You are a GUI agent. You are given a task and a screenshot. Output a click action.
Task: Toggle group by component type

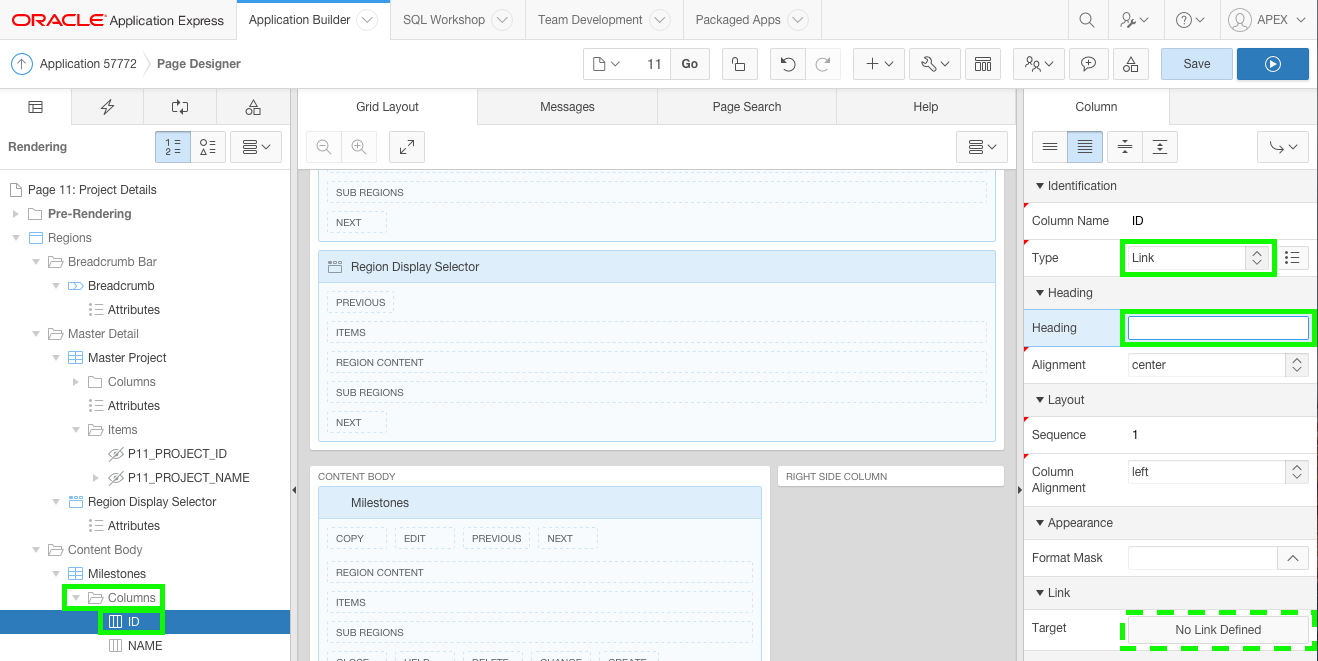208,147
